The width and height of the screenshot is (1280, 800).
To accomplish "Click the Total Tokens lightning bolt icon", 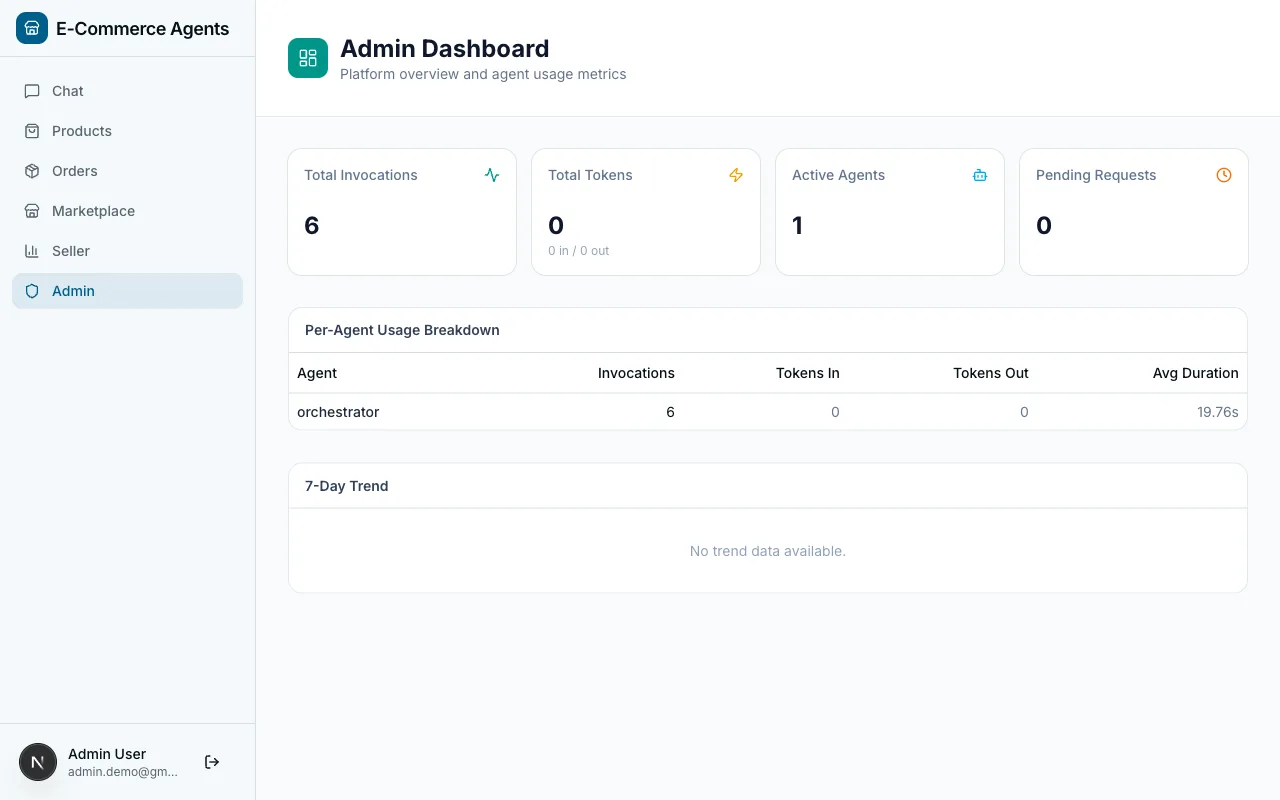I will 736,175.
